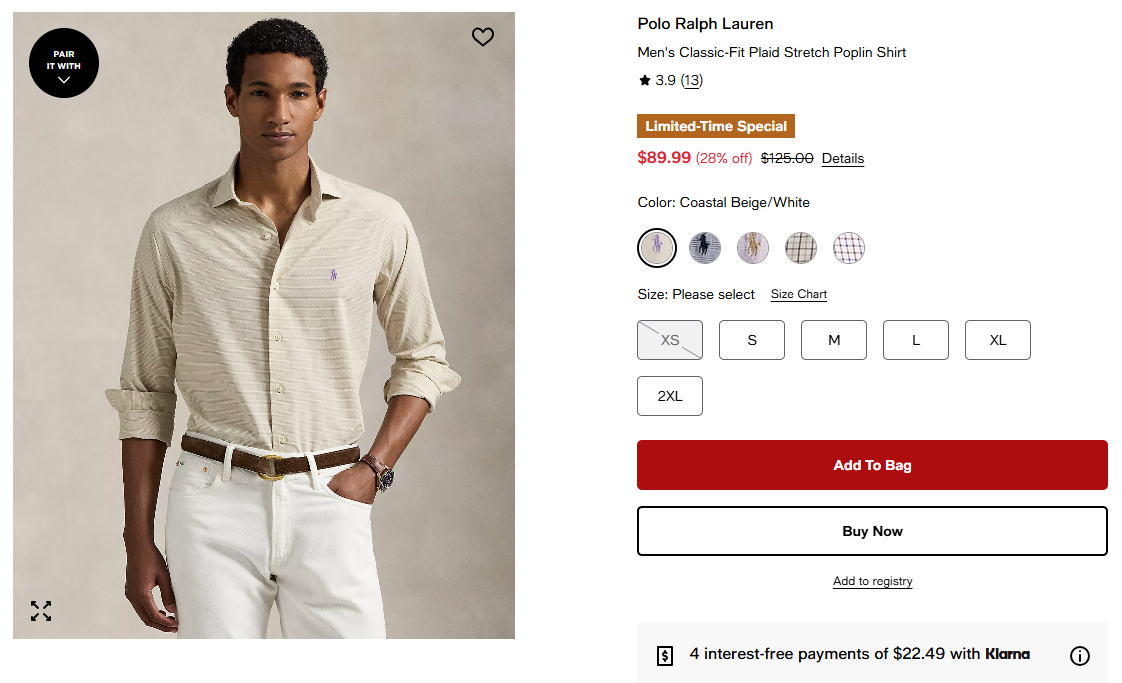Choose the white red-blue check swatch

[849, 247]
